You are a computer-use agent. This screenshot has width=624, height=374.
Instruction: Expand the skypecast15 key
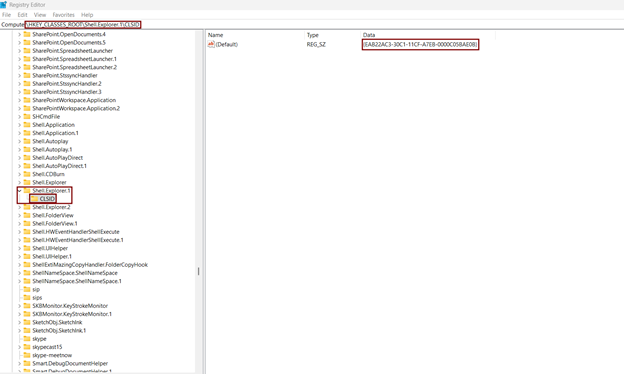tap(20, 347)
